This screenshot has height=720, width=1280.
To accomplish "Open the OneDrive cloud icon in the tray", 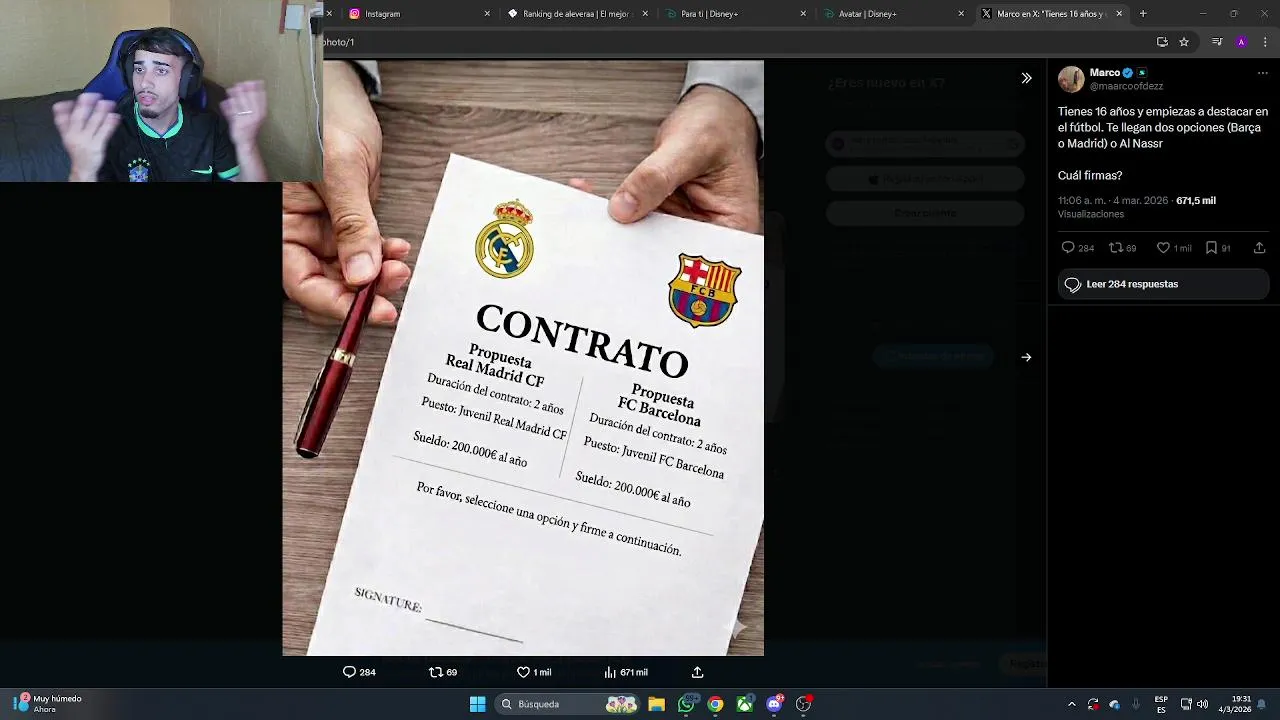I will point(1114,704).
